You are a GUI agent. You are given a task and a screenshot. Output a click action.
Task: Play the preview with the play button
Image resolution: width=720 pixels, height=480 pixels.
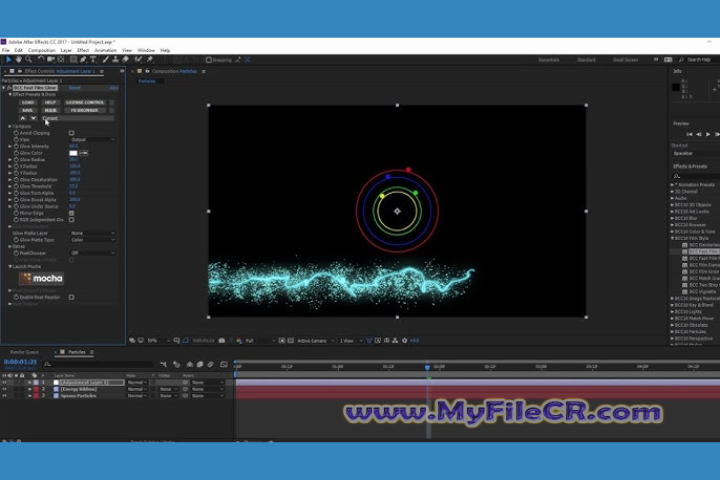coord(708,134)
